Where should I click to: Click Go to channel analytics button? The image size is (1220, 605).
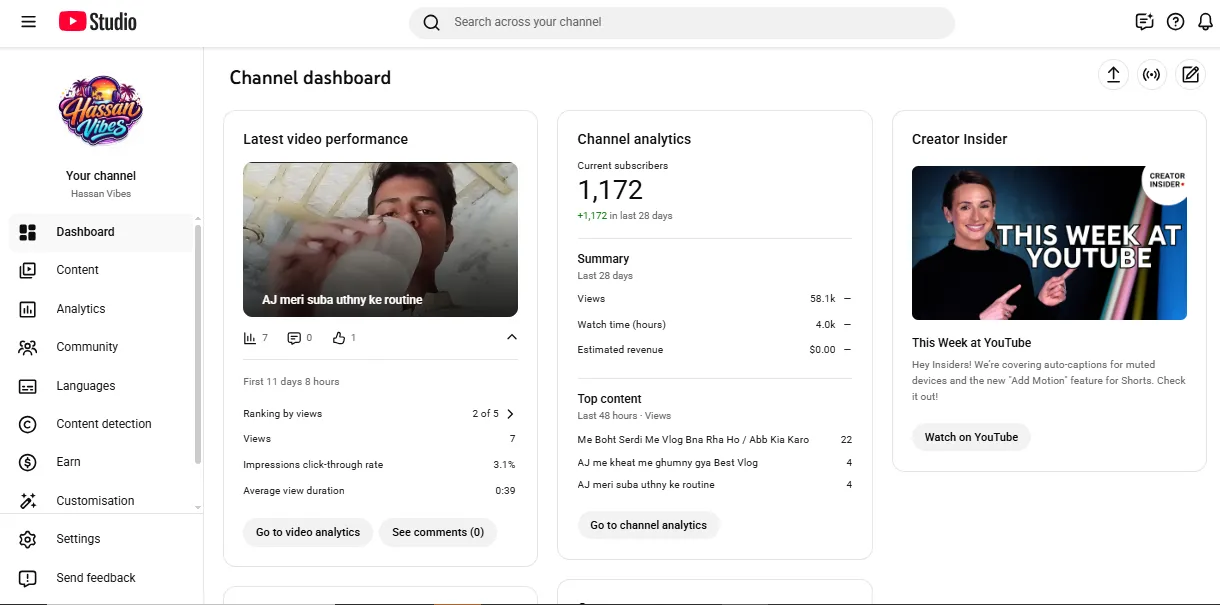tap(648, 525)
